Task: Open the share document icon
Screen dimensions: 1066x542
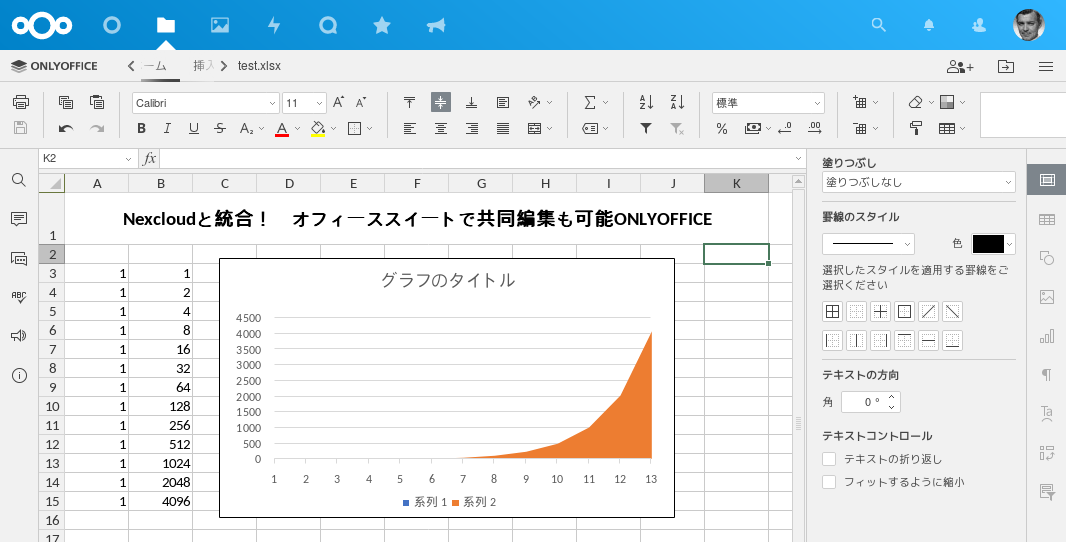Action: coord(960,66)
